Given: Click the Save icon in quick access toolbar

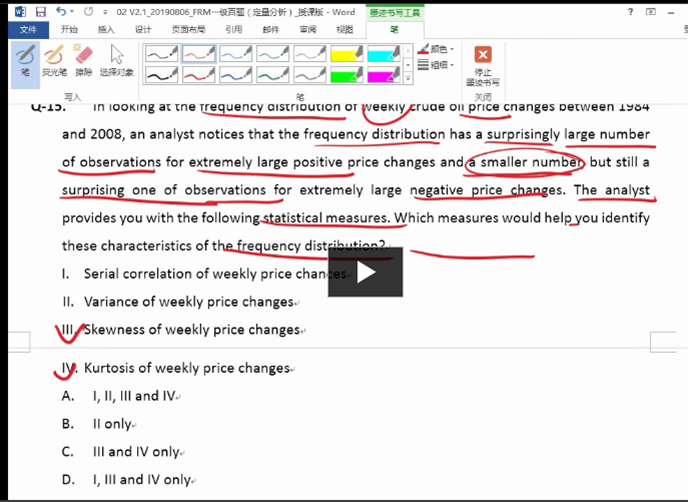Looking at the screenshot, I should (40, 11).
